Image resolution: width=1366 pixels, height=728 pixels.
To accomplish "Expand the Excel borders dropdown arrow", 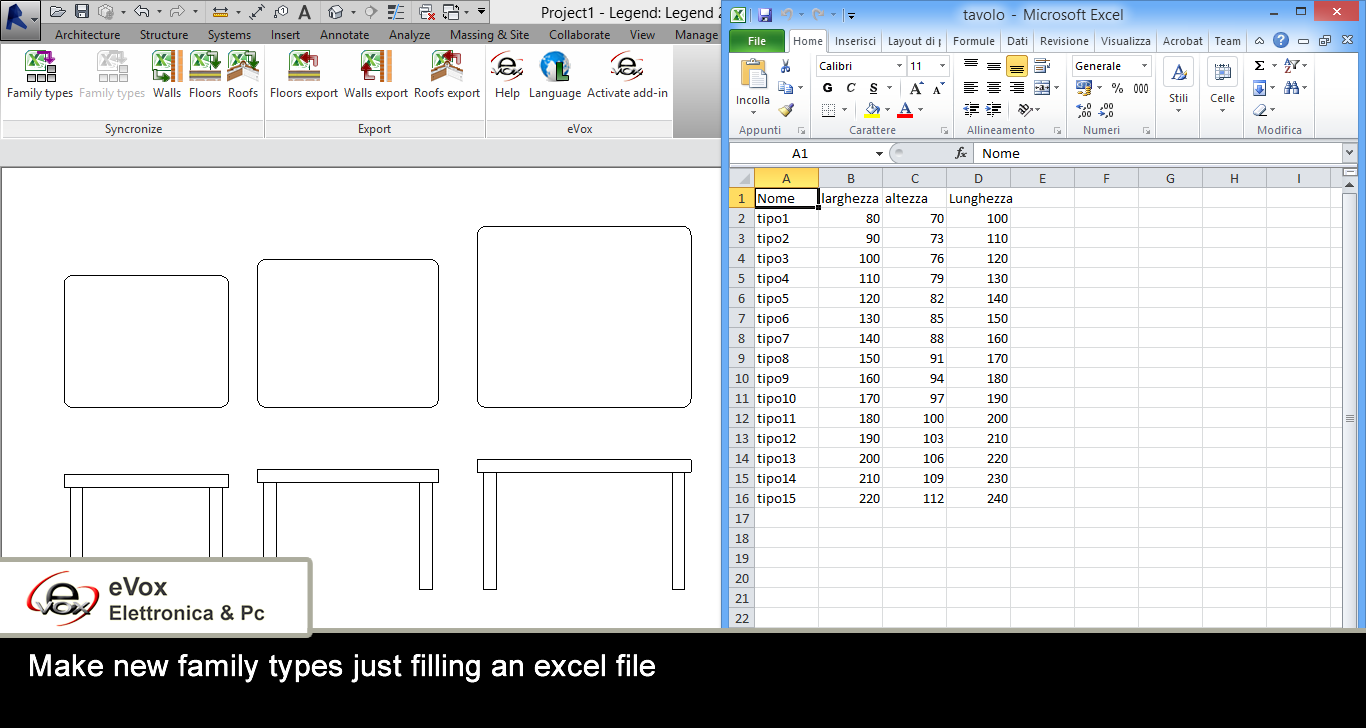I will pyautogui.click(x=845, y=109).
